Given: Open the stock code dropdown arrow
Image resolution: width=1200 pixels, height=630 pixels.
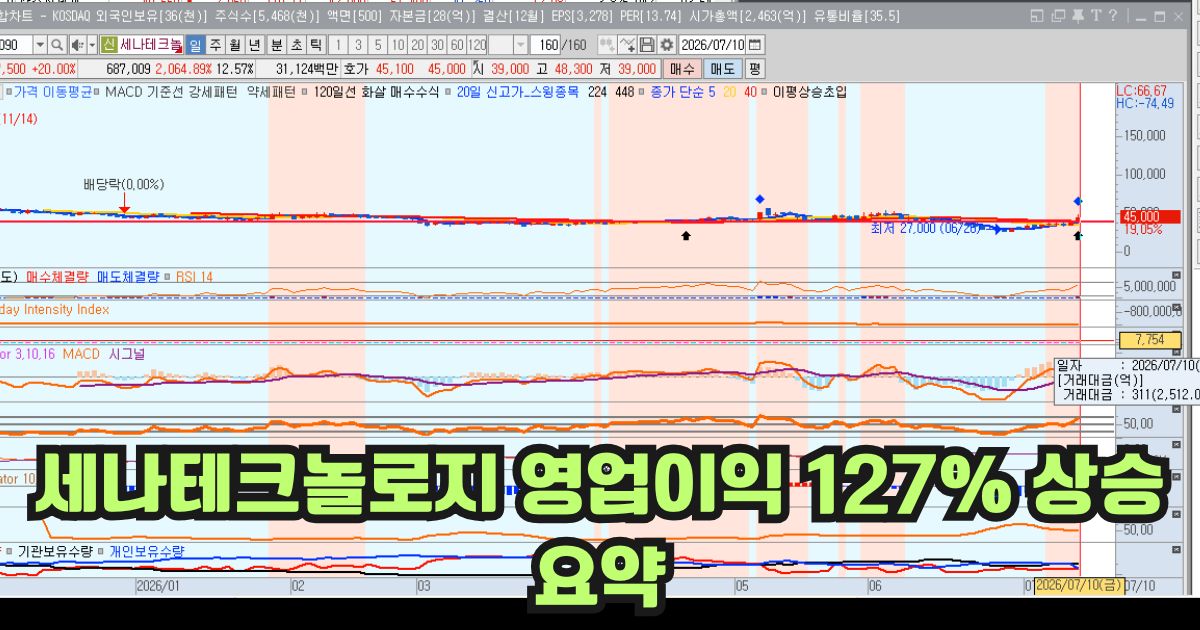Looking at the screenshot, I should point(40,45).
